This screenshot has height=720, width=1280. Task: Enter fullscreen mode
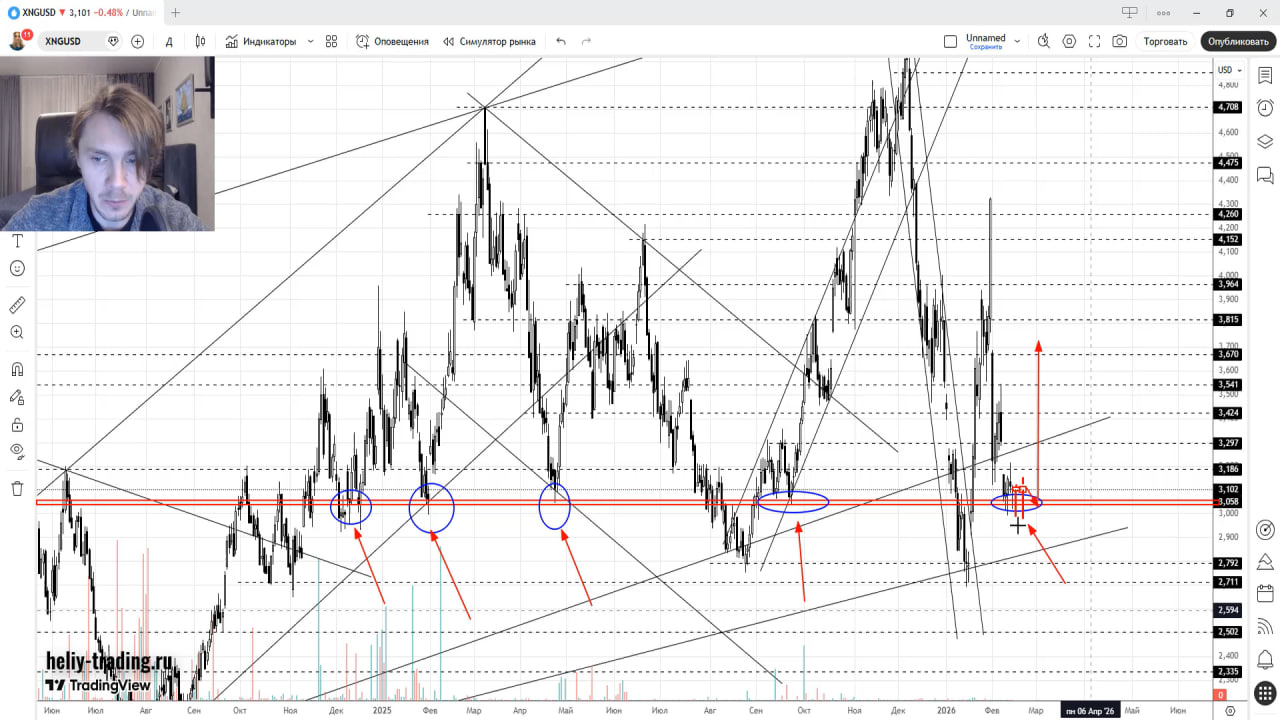pos(1094,41)
